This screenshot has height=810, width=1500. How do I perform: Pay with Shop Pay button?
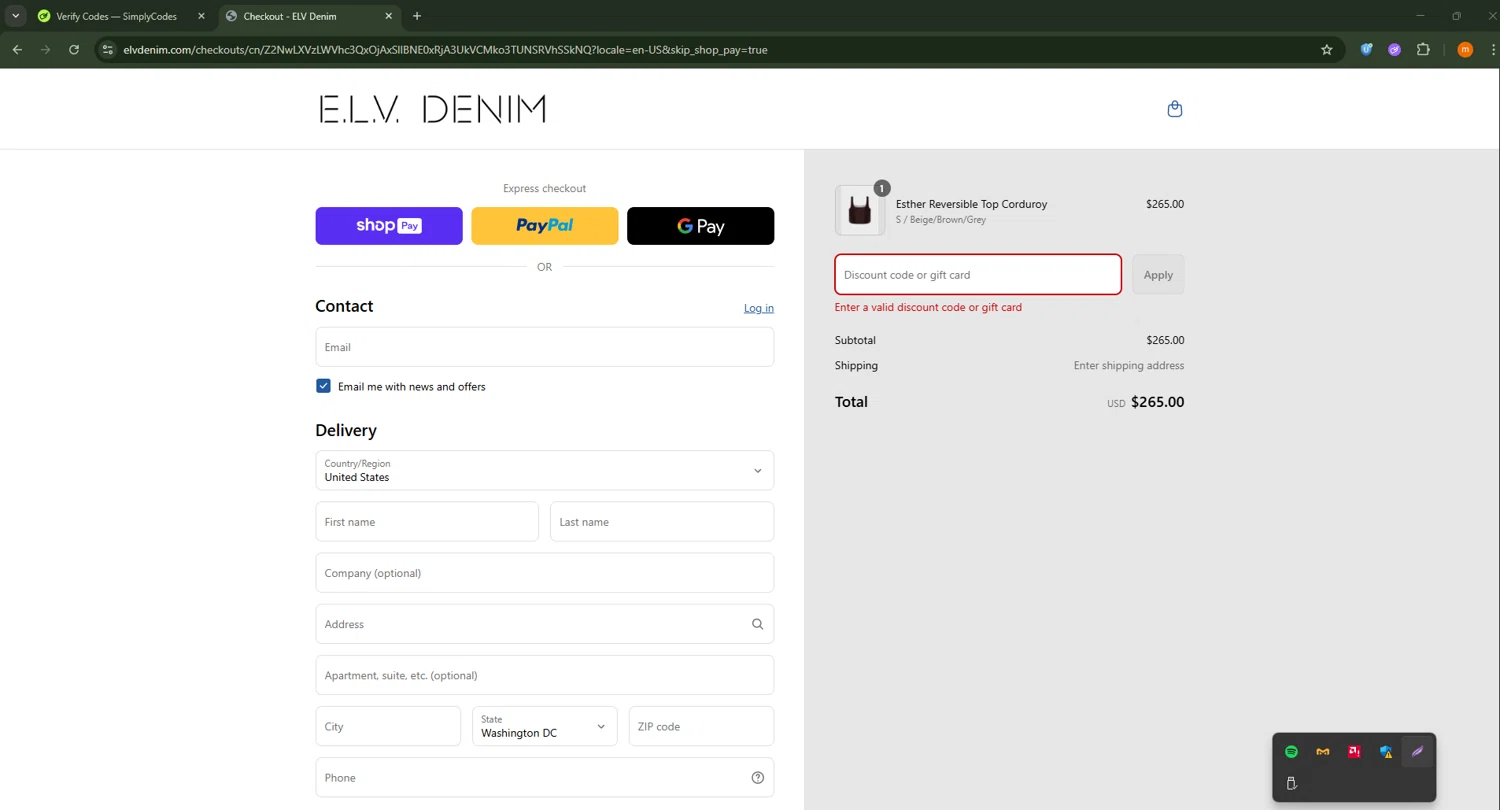point(389,226)
